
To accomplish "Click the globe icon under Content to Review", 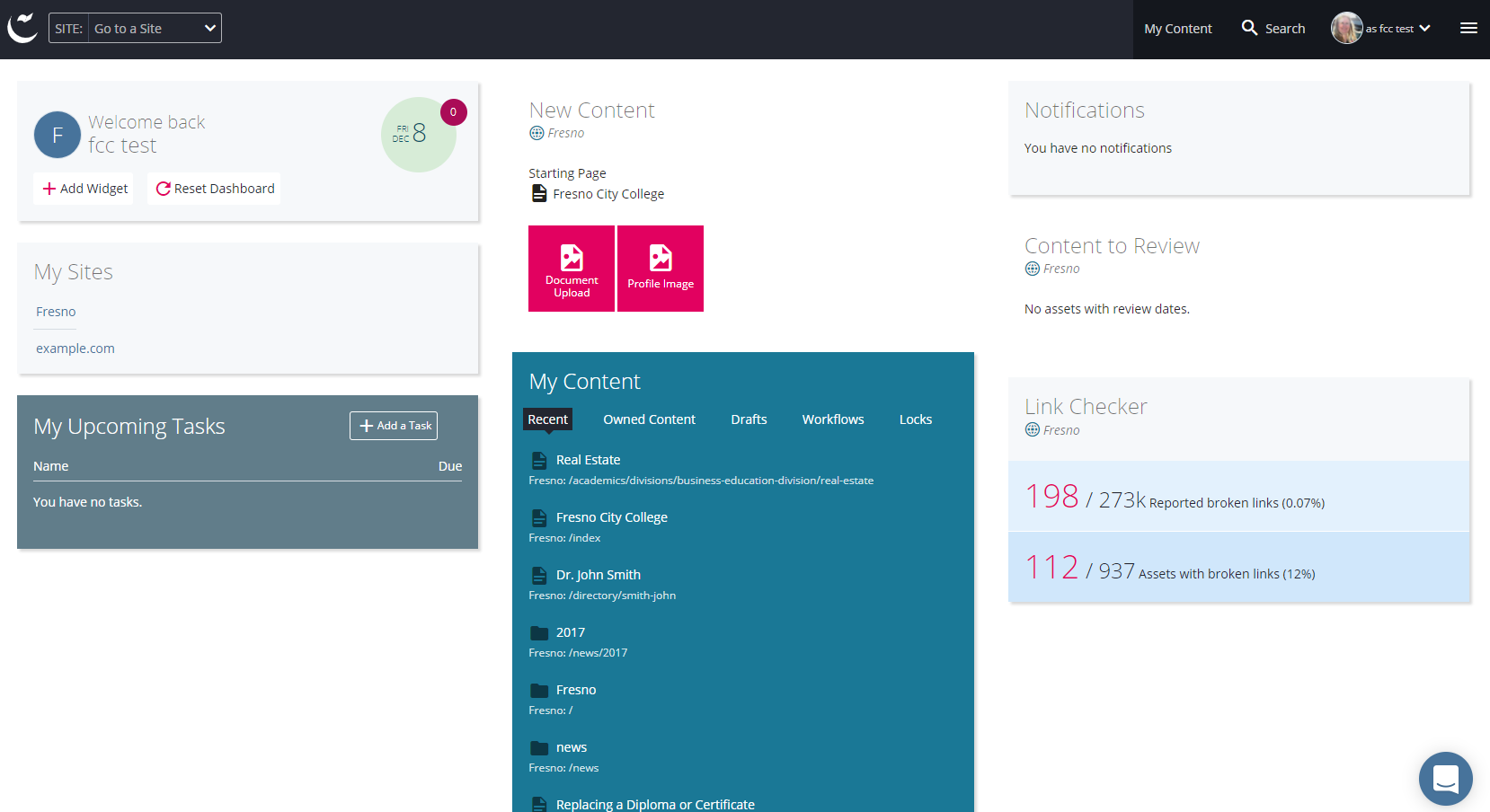I will [x=1033, y=269].
